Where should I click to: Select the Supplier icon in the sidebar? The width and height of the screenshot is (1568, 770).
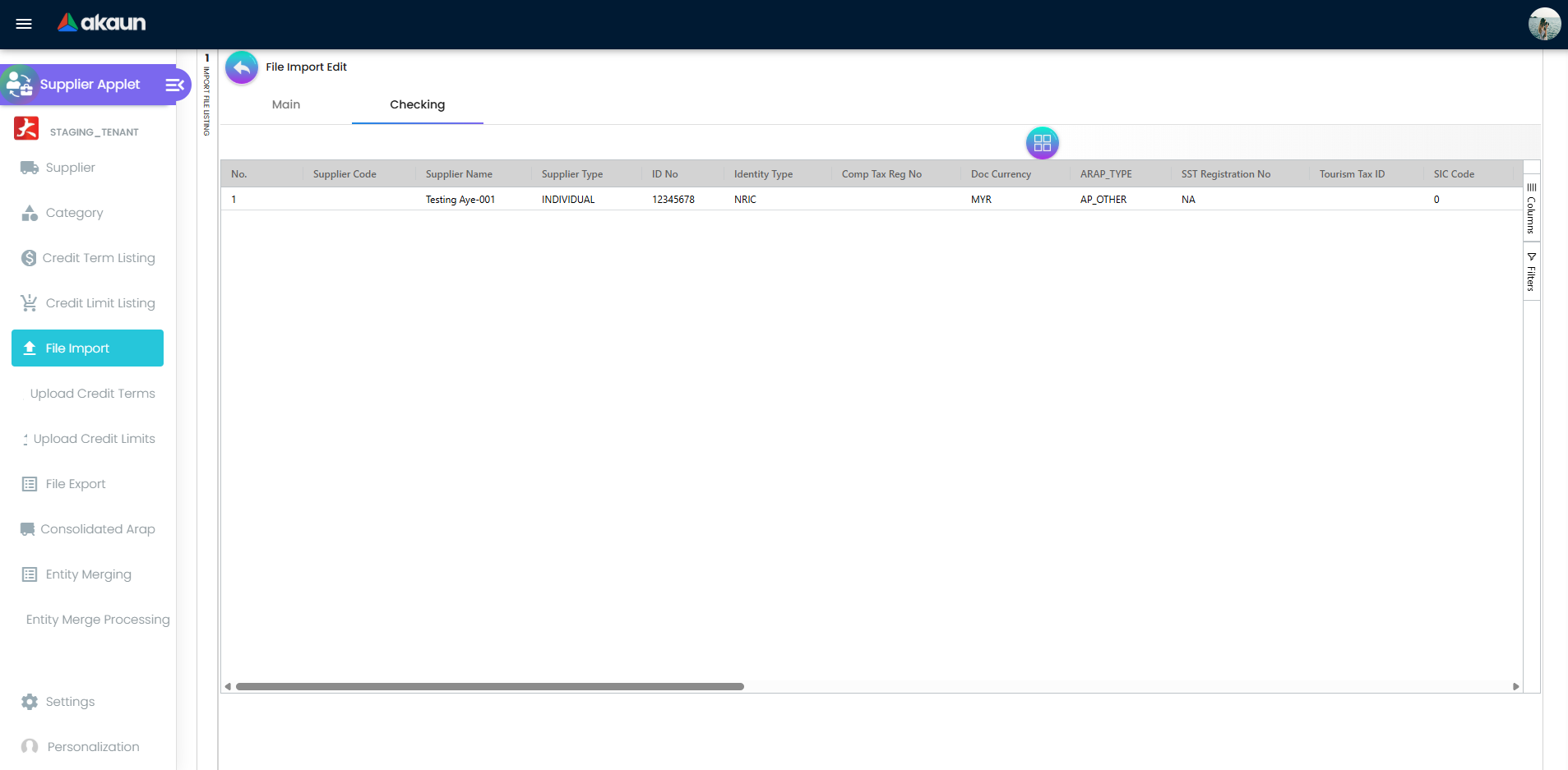click(x=69, y=168)
